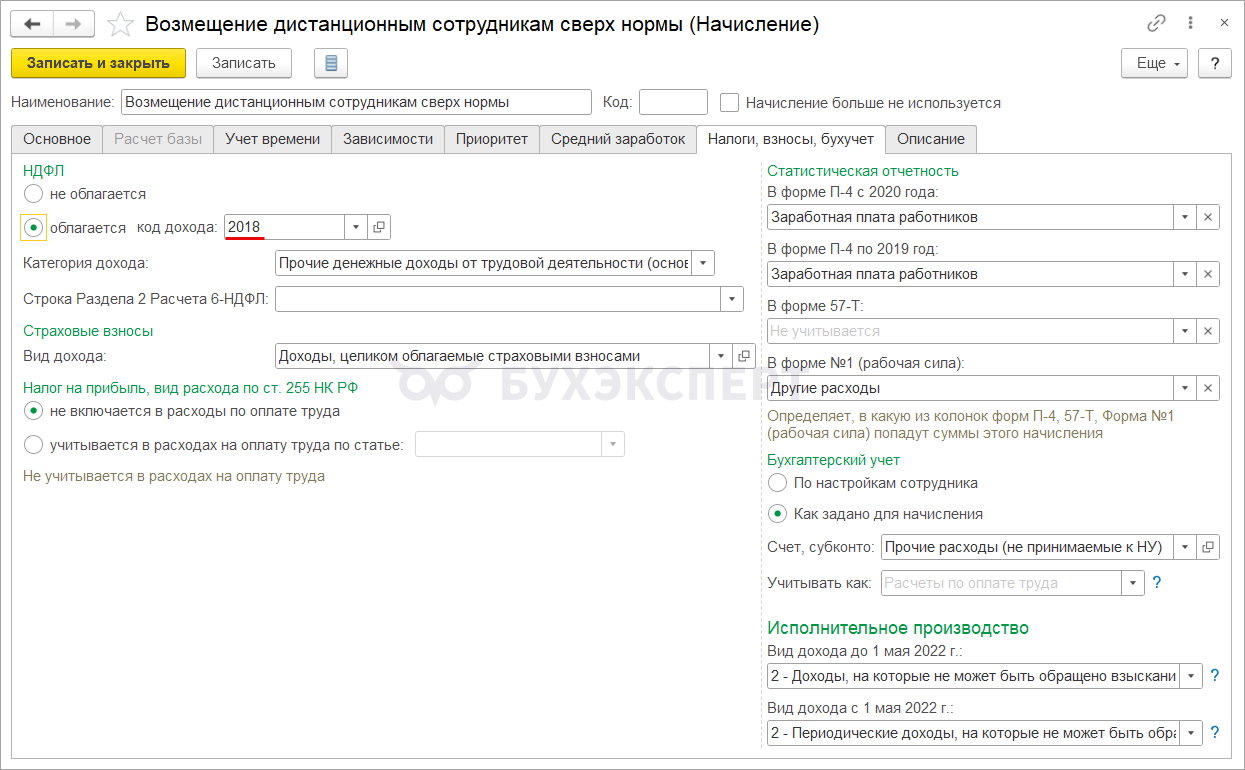Image resolution: width=1245 pixels, height=770 pixels.
Task: Switch to the Приоритет tab
Action: (491, 139)
